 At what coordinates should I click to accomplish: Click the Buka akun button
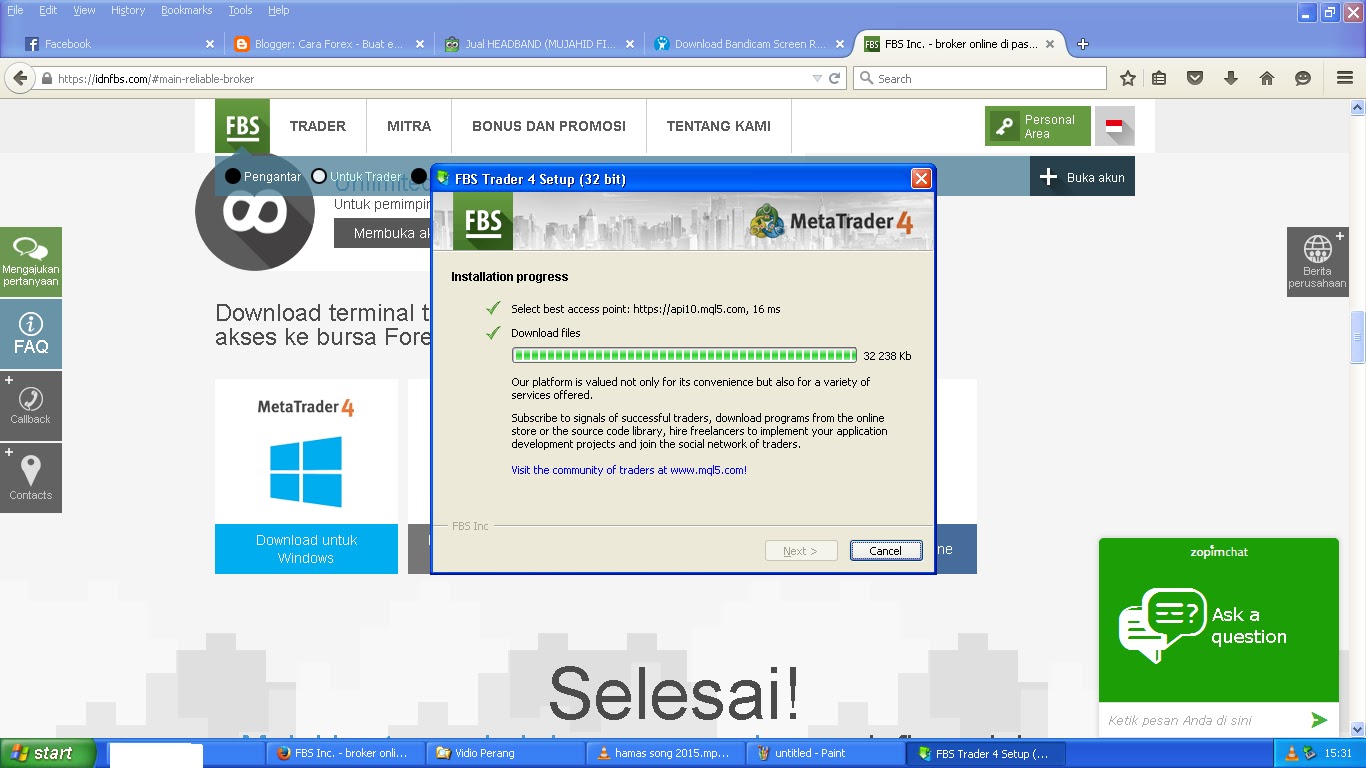click(x=1082, y=177)
